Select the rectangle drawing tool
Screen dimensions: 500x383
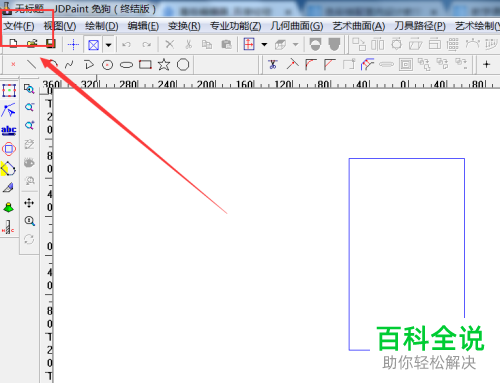(x=145, y=65)
